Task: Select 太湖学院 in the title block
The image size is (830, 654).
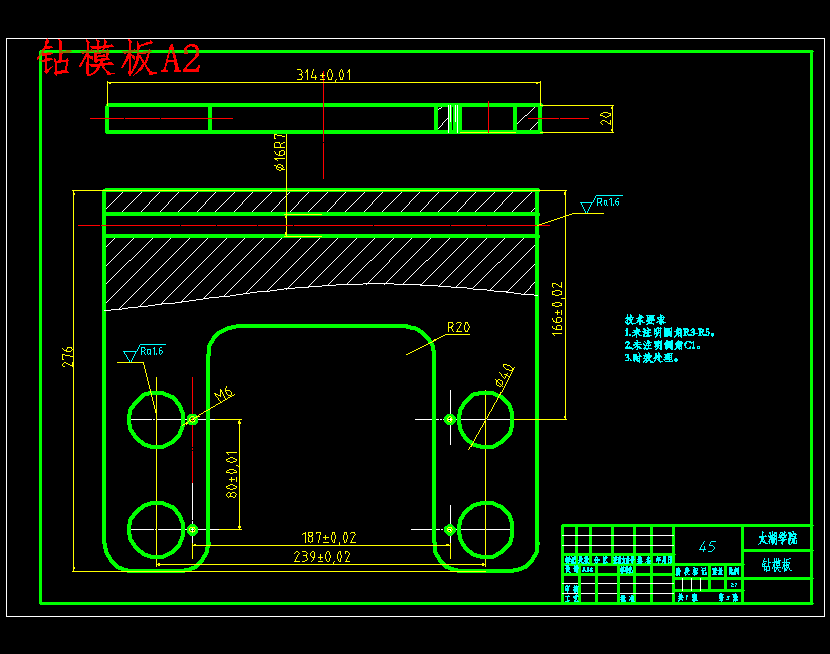Action: (x=777, y=539)
